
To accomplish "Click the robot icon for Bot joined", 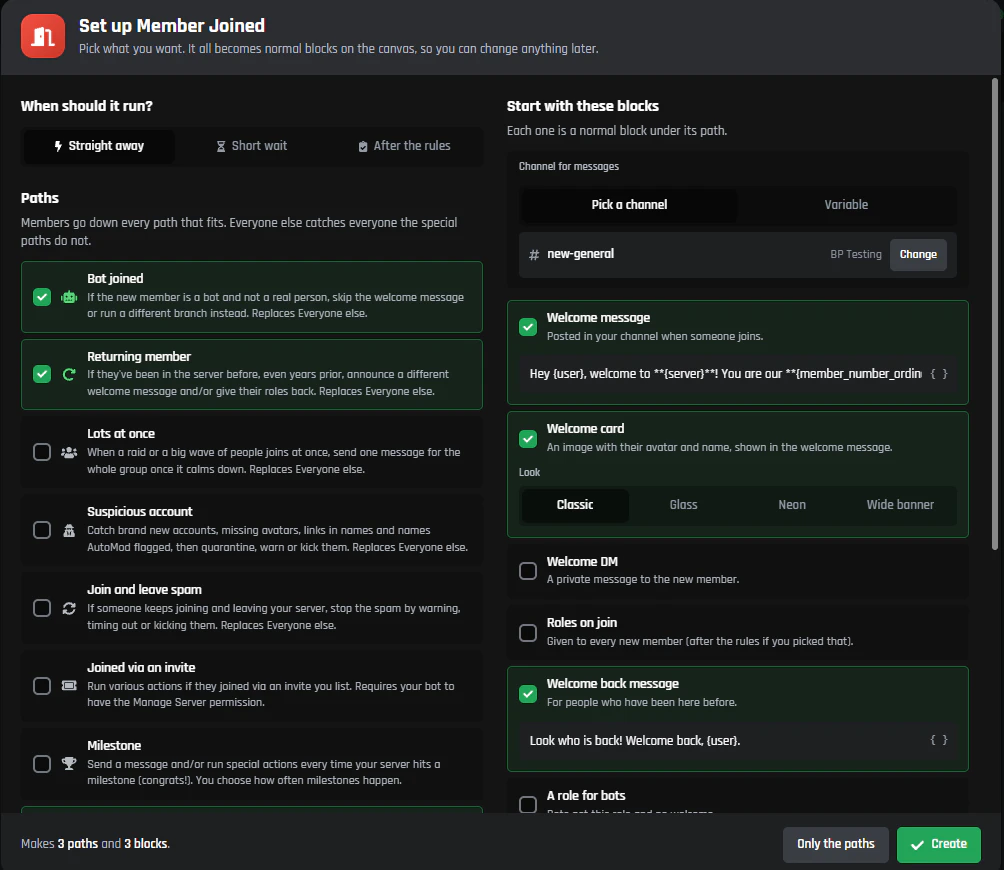I will coord(69,297).
